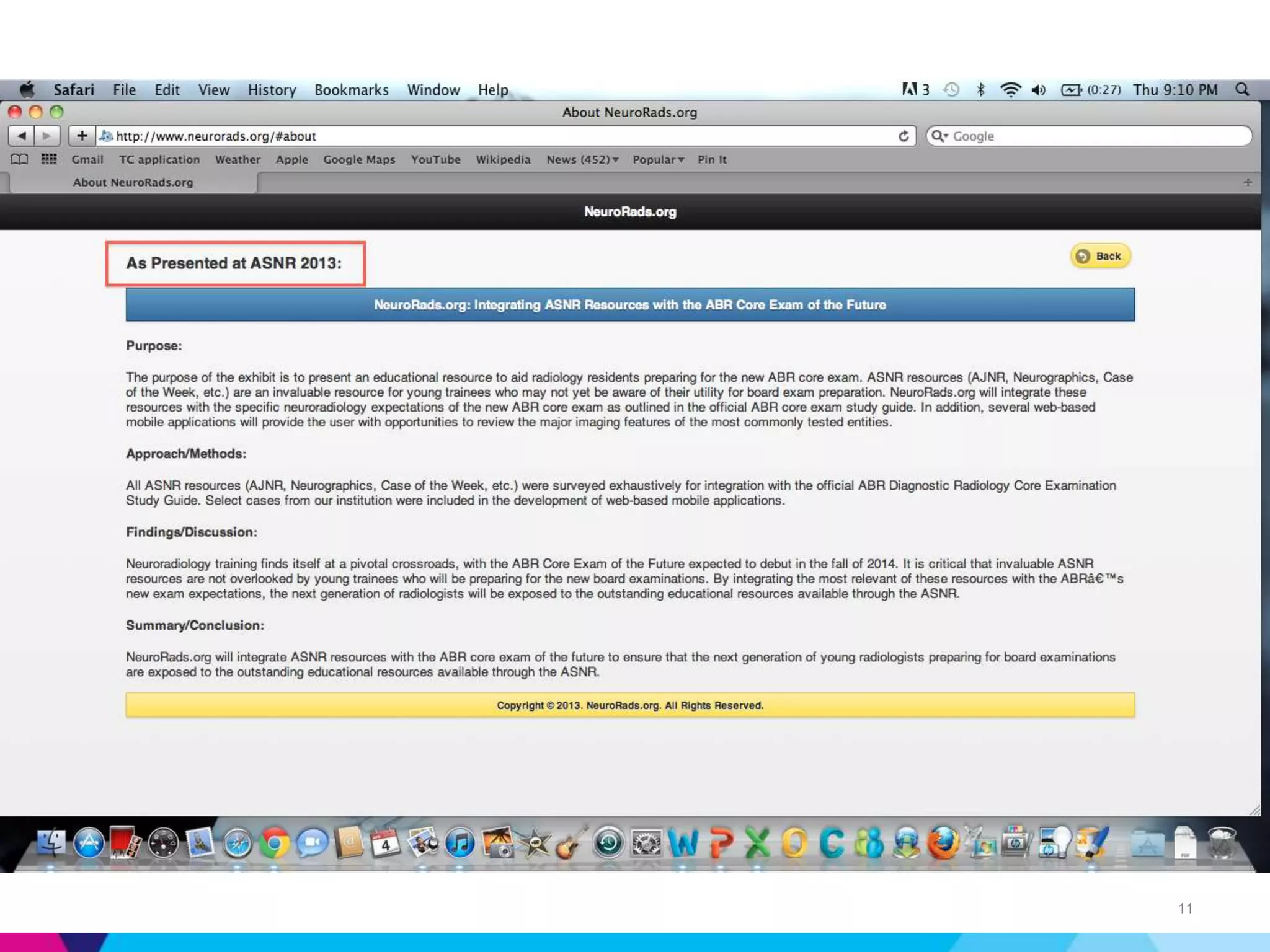Image resolution: width=1270 pixels, height=952 pixels.
Task: Click the add bookmark plus button
Action: pyautogui.click(x=81, y=136)
